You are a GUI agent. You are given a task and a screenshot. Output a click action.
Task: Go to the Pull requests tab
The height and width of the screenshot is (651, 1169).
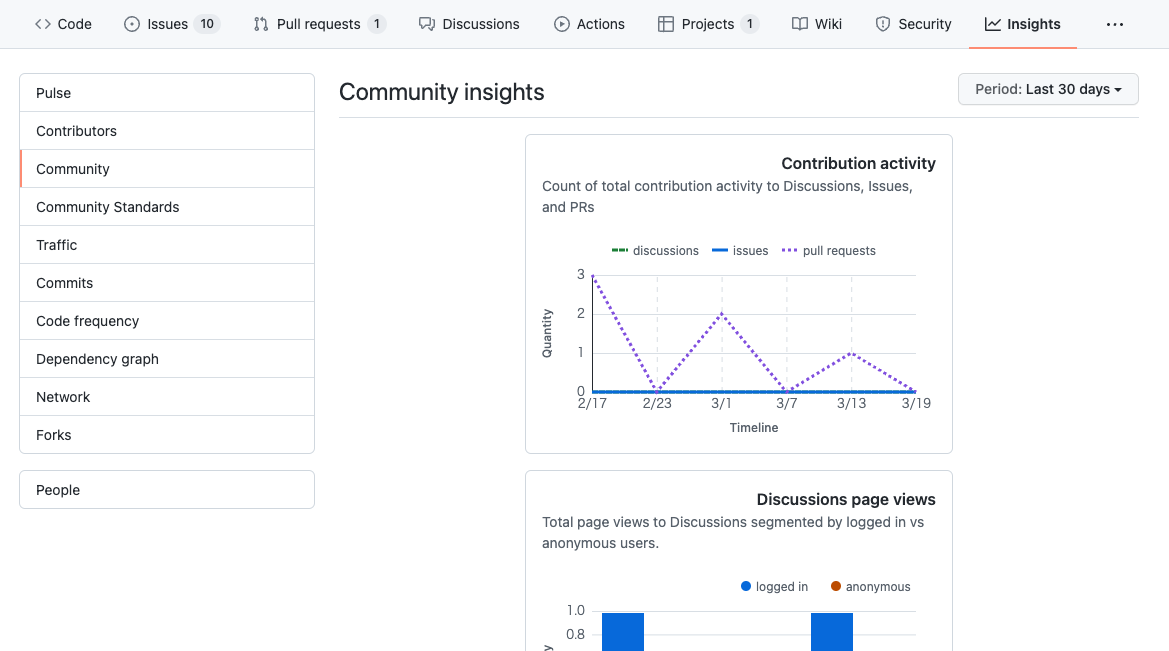319,24
